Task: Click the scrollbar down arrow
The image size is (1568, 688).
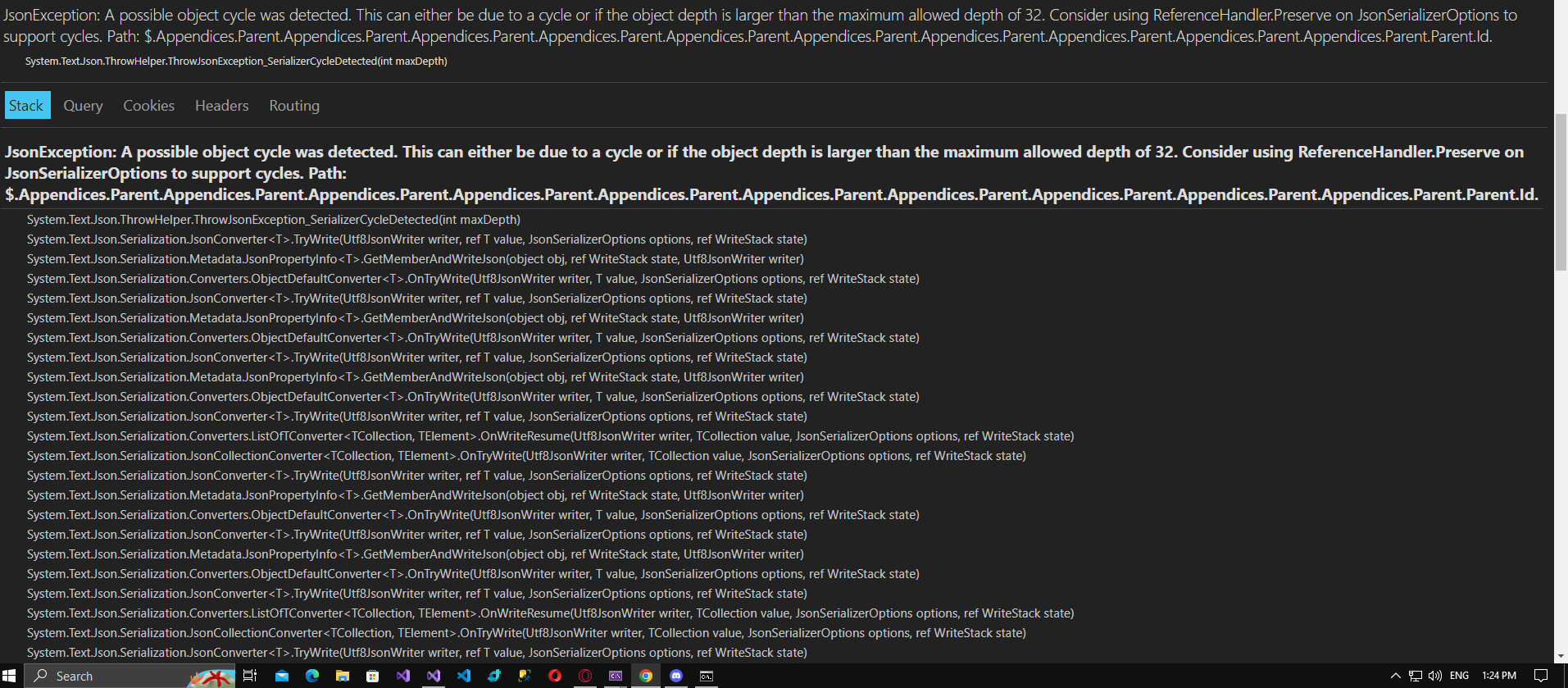Action: click(x=1561, y=657)
